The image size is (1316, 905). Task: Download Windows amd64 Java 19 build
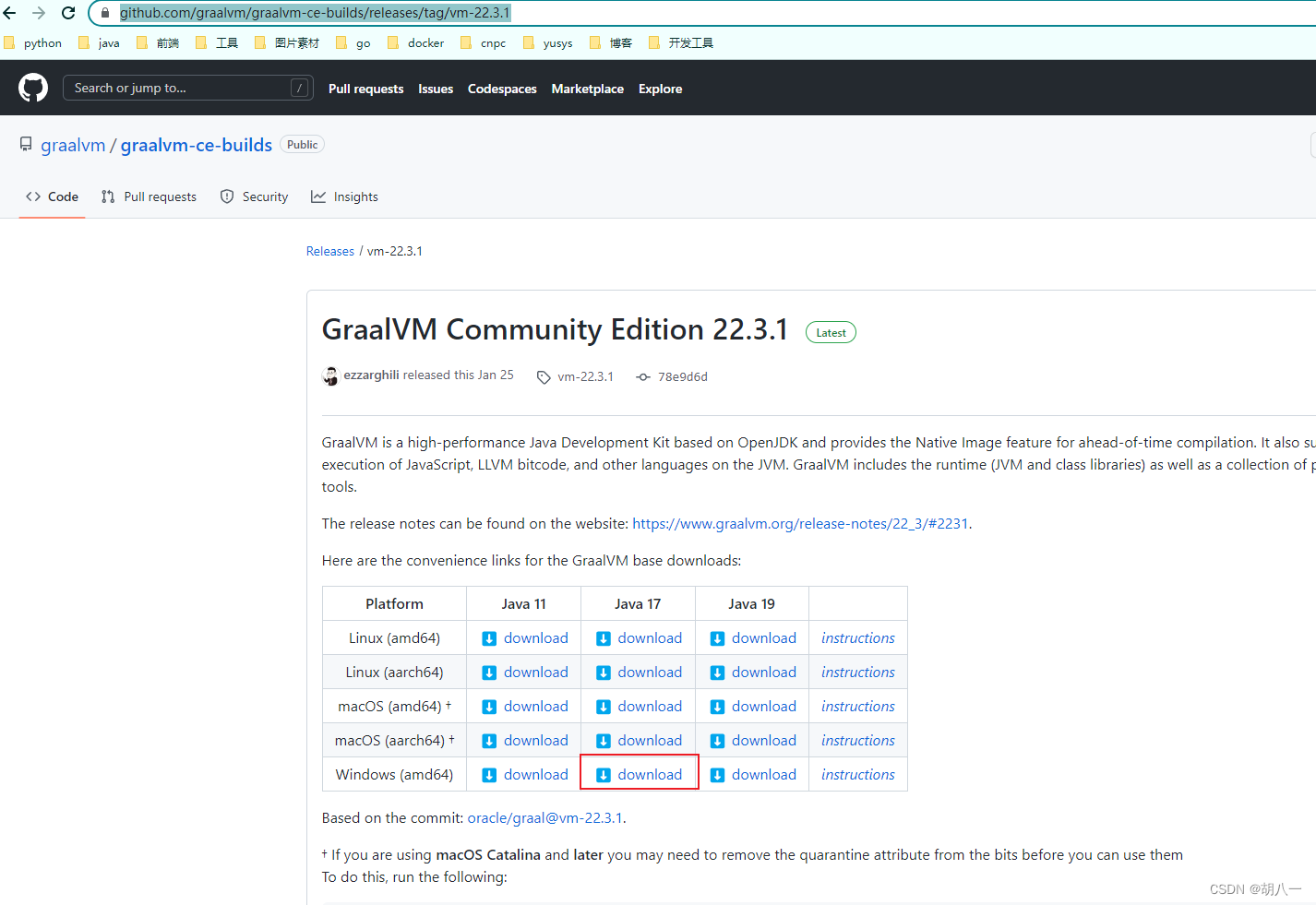(753, 775)
